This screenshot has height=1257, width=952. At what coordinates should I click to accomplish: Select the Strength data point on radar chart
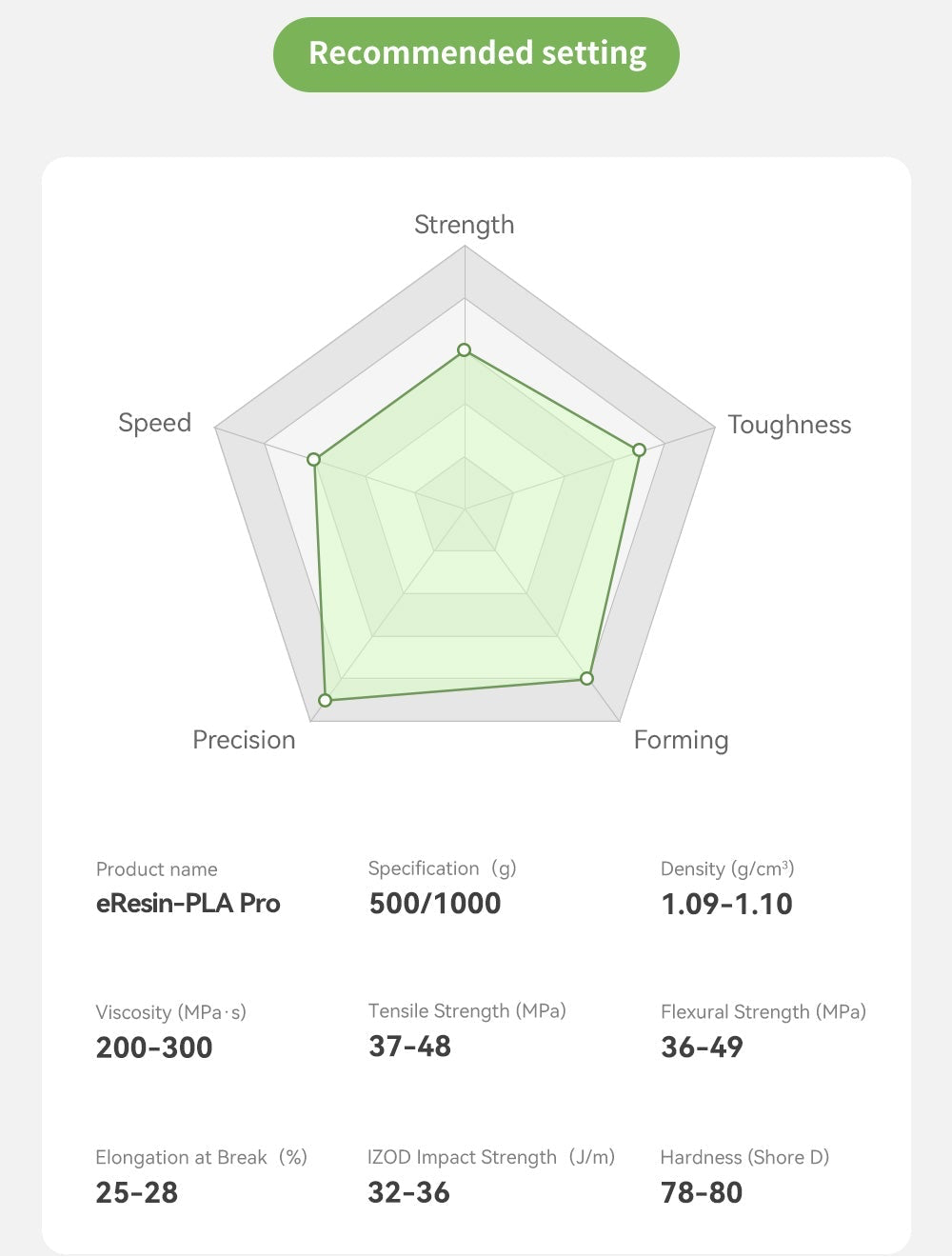(465, 350)
